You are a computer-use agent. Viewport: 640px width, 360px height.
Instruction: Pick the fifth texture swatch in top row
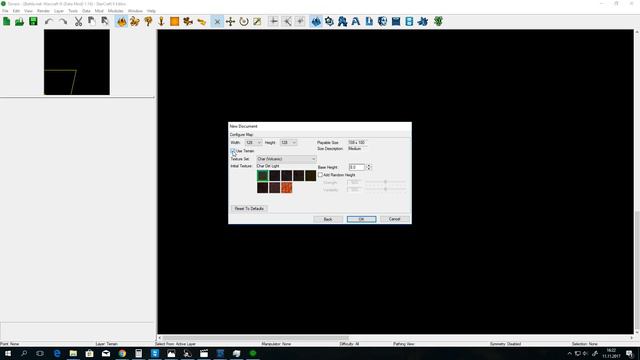point(311,176)
